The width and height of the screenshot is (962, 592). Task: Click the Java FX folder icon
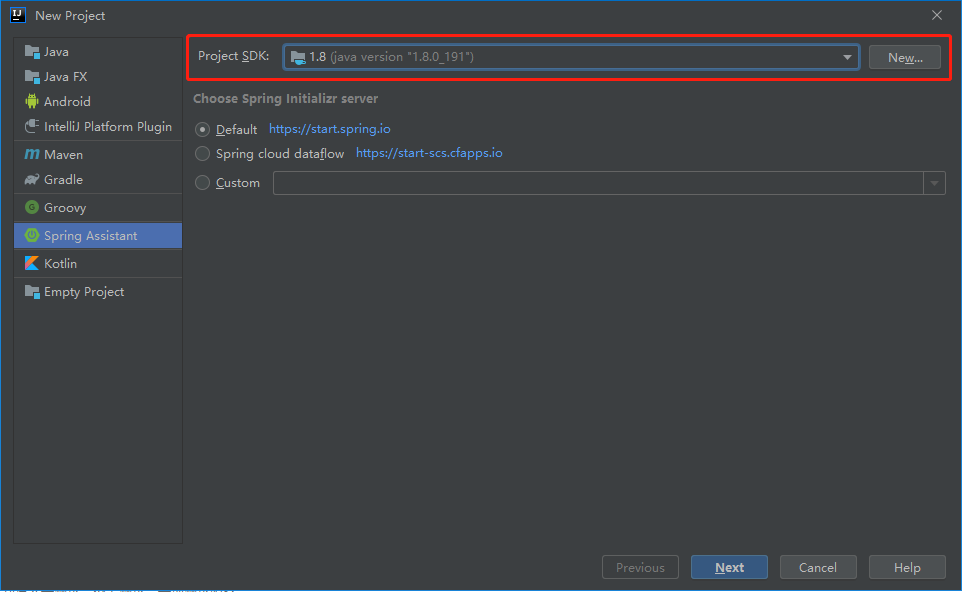coord(32,76)
